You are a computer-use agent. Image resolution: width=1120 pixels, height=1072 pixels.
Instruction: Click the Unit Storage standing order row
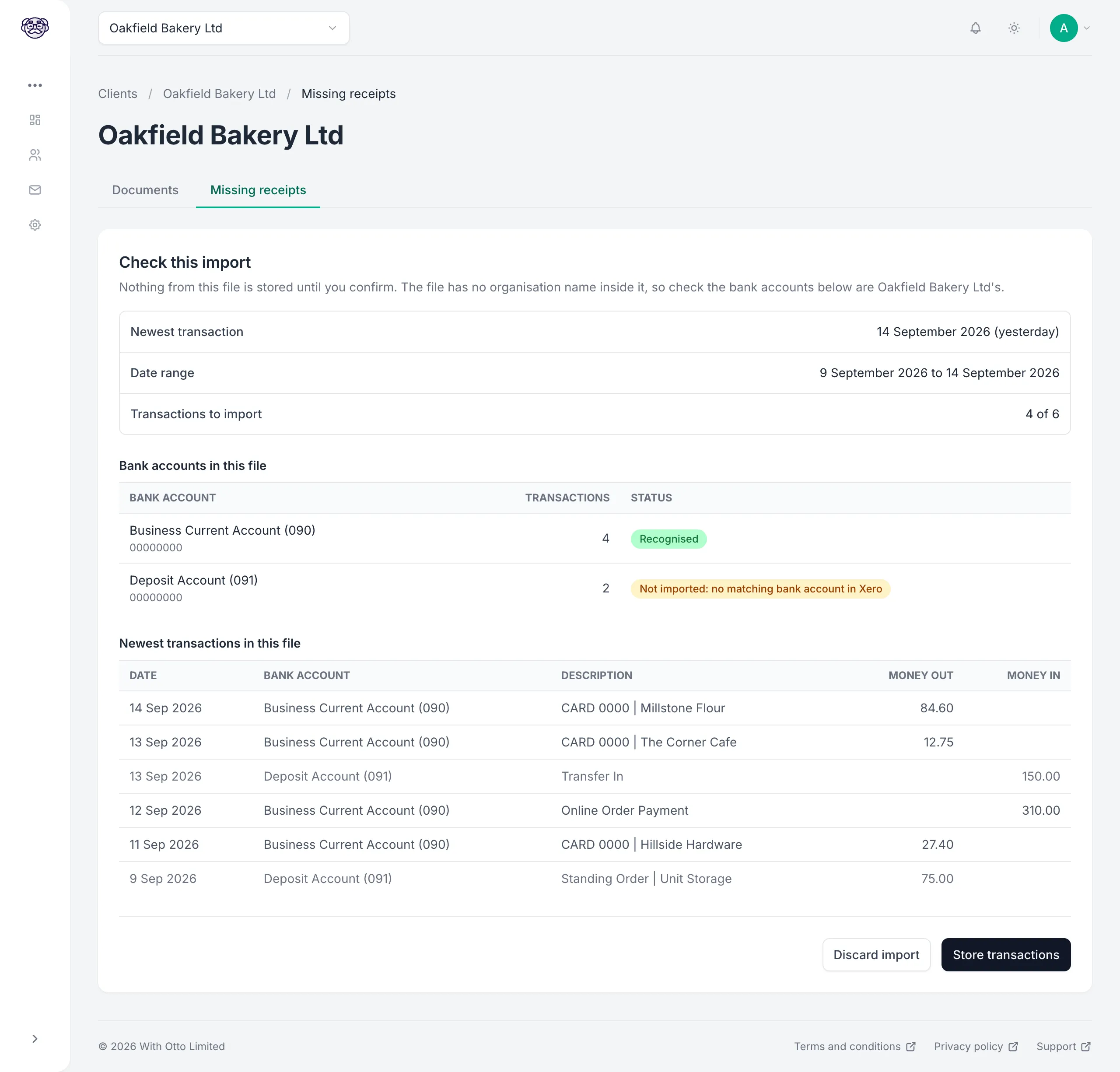[x=594, y=879]
